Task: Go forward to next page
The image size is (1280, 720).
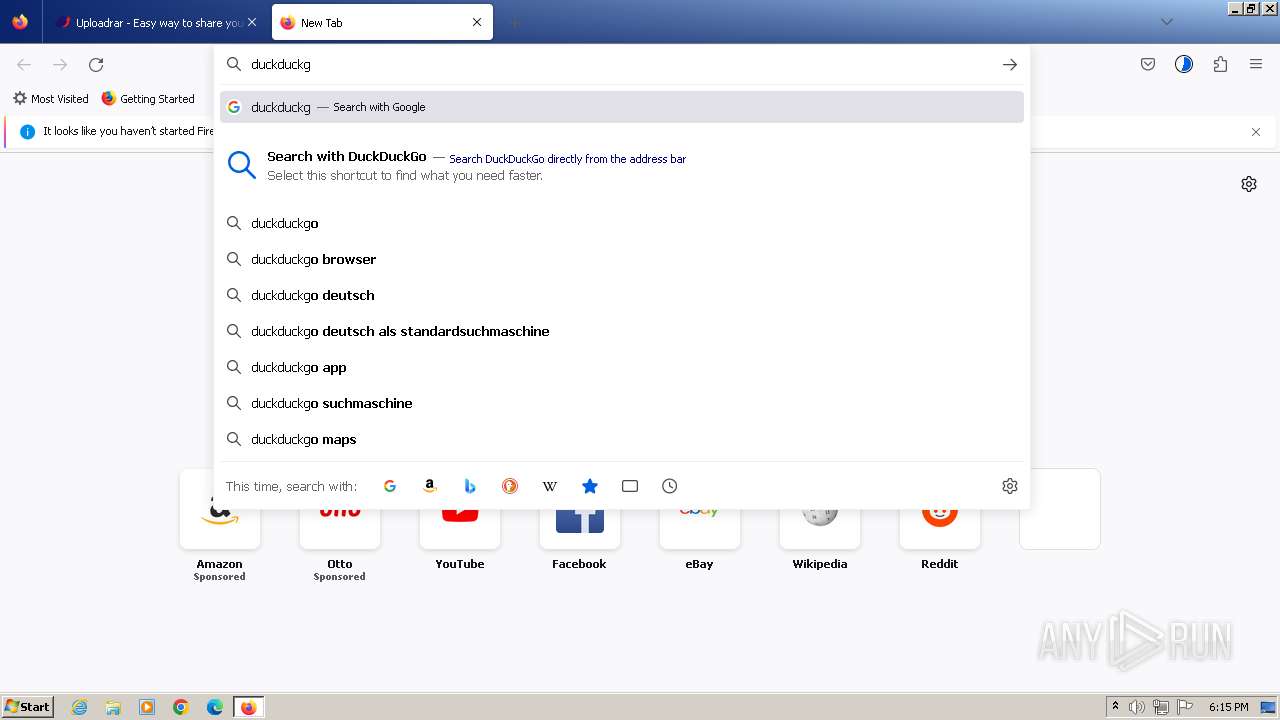Action: (x=60, y=65)
